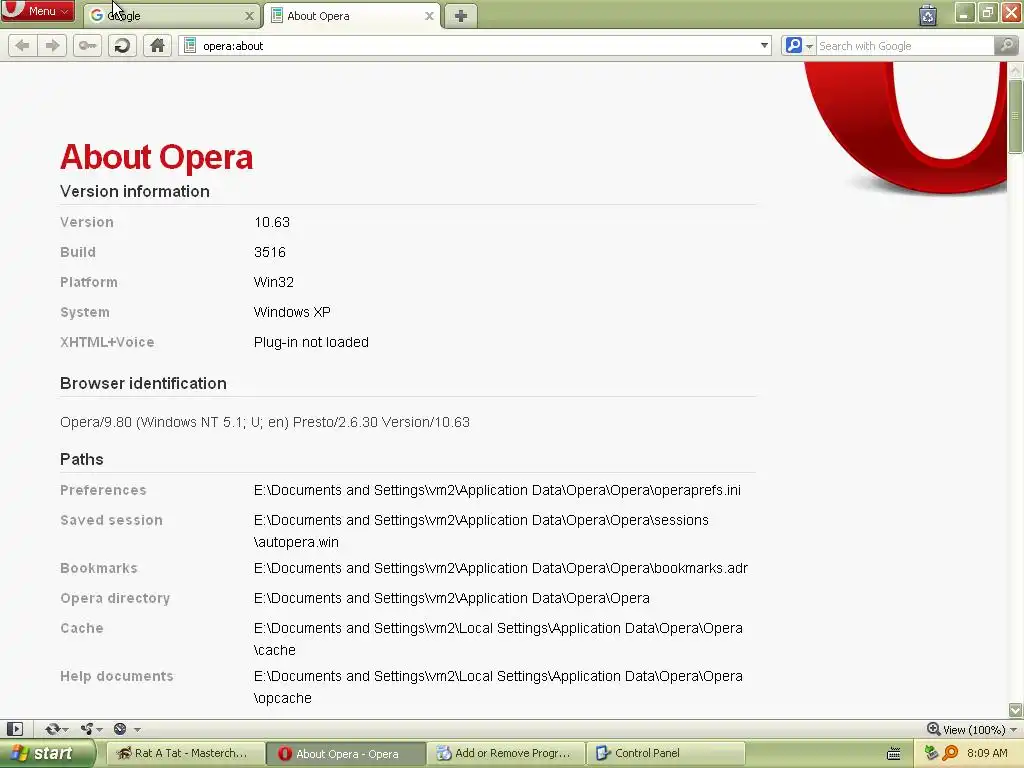
Task: Click the page icon in address bar
Action: pyautogui.click(x=190, y=46)
